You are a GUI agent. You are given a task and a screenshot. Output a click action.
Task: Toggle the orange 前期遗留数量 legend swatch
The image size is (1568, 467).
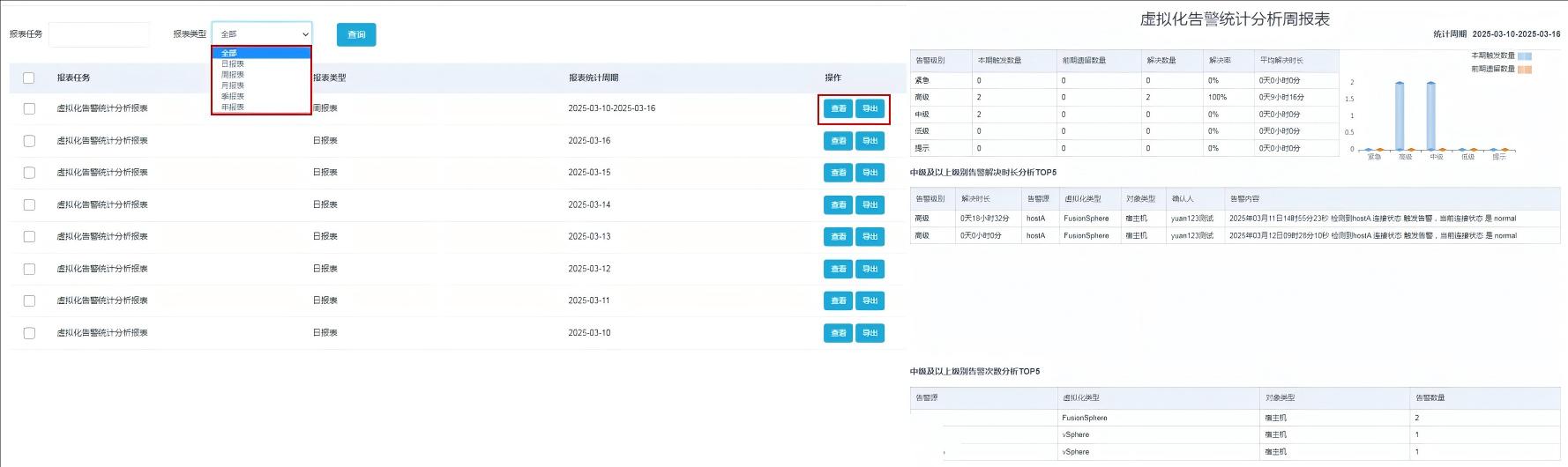point(1525,69)
